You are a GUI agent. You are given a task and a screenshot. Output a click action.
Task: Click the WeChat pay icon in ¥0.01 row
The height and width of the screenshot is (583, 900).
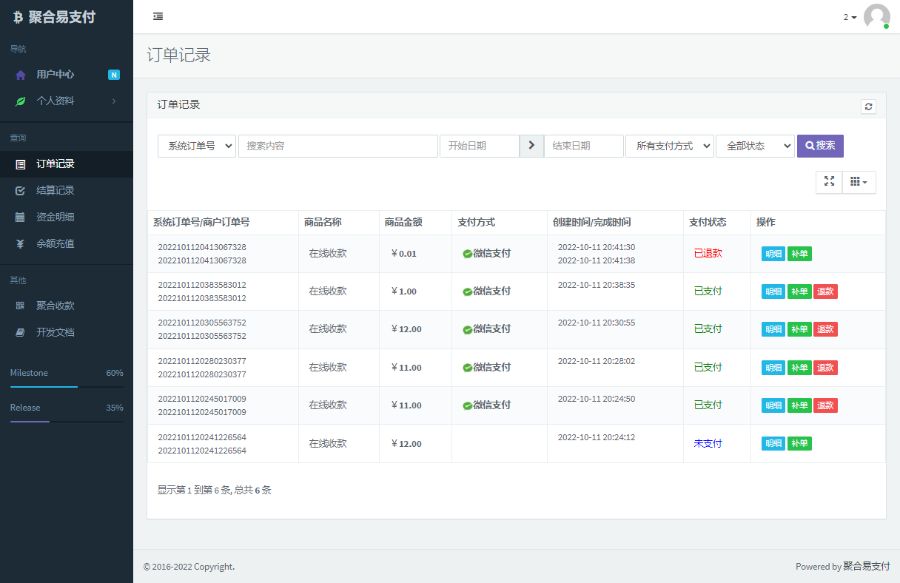point(467,254)
